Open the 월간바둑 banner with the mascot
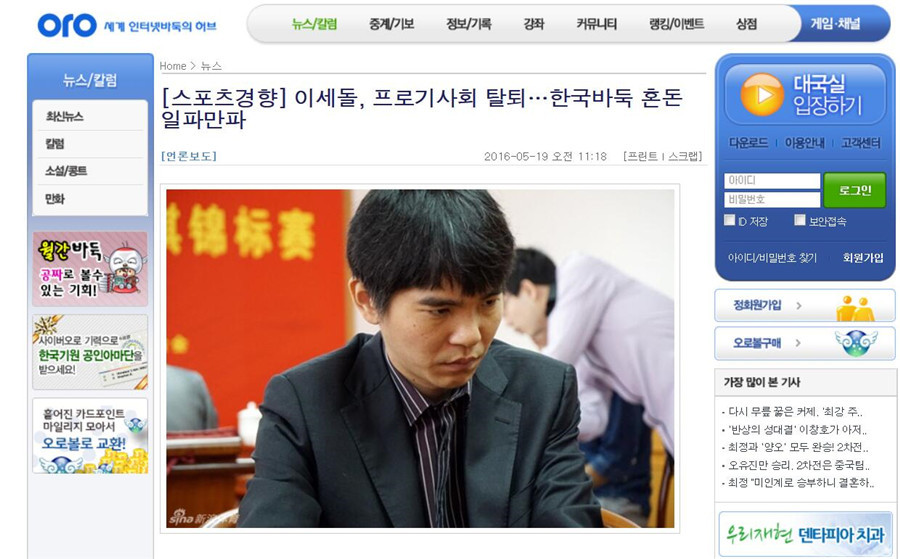Image resolution: width=900 pixels, height=559 pixels. (x=90, y=269)
